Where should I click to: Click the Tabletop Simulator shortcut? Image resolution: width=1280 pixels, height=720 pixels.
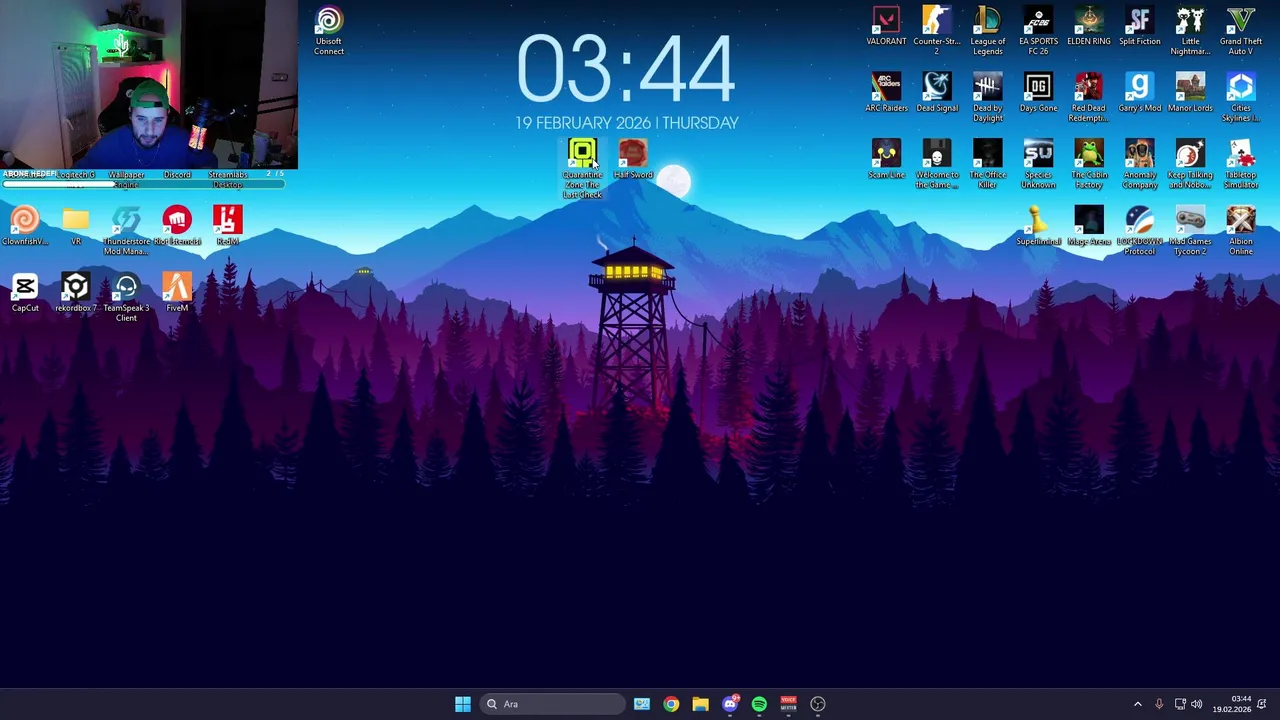(x=1241, y=164)
